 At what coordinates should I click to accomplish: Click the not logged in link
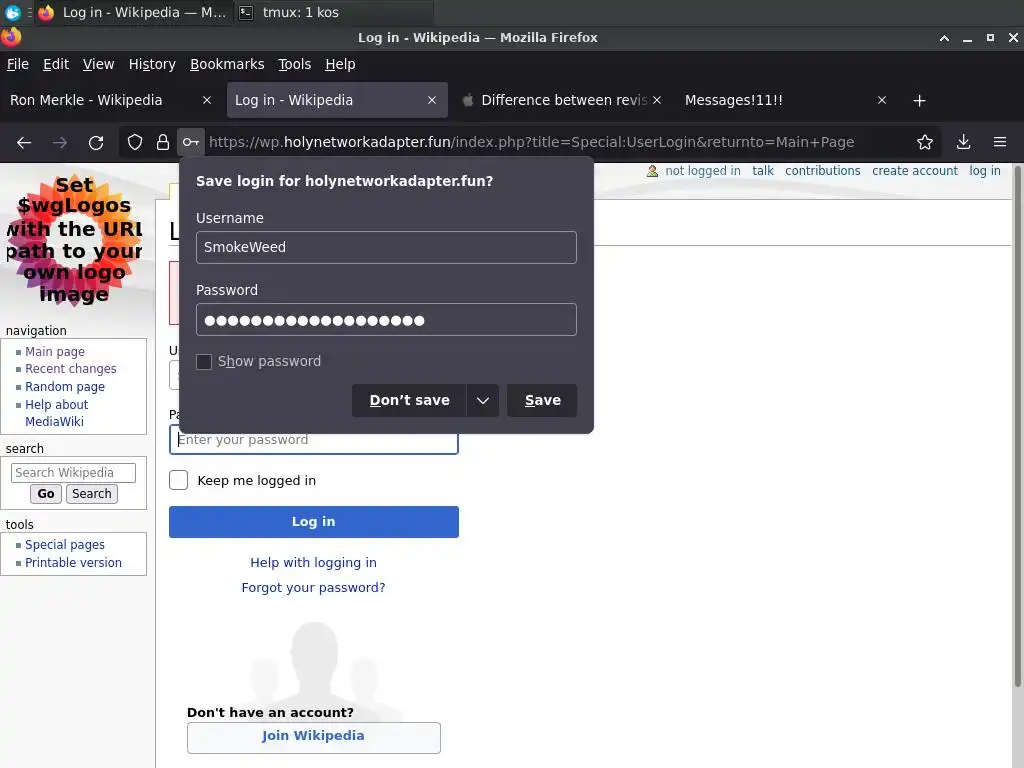tap(703, 171)
